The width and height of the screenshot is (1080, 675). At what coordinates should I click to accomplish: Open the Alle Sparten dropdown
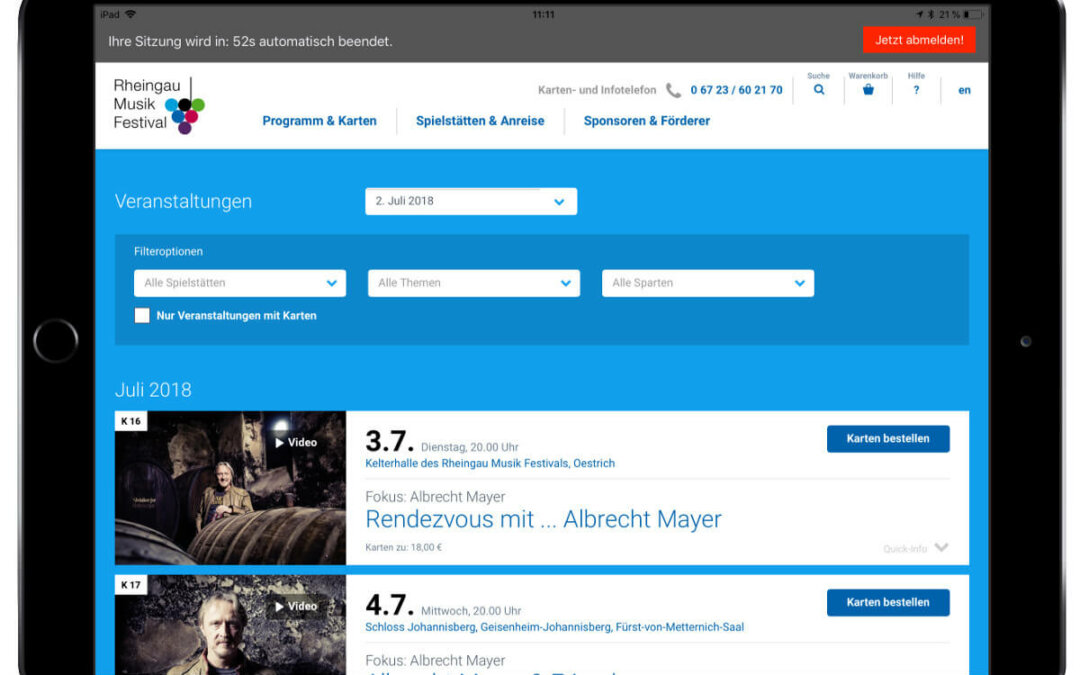708,283
